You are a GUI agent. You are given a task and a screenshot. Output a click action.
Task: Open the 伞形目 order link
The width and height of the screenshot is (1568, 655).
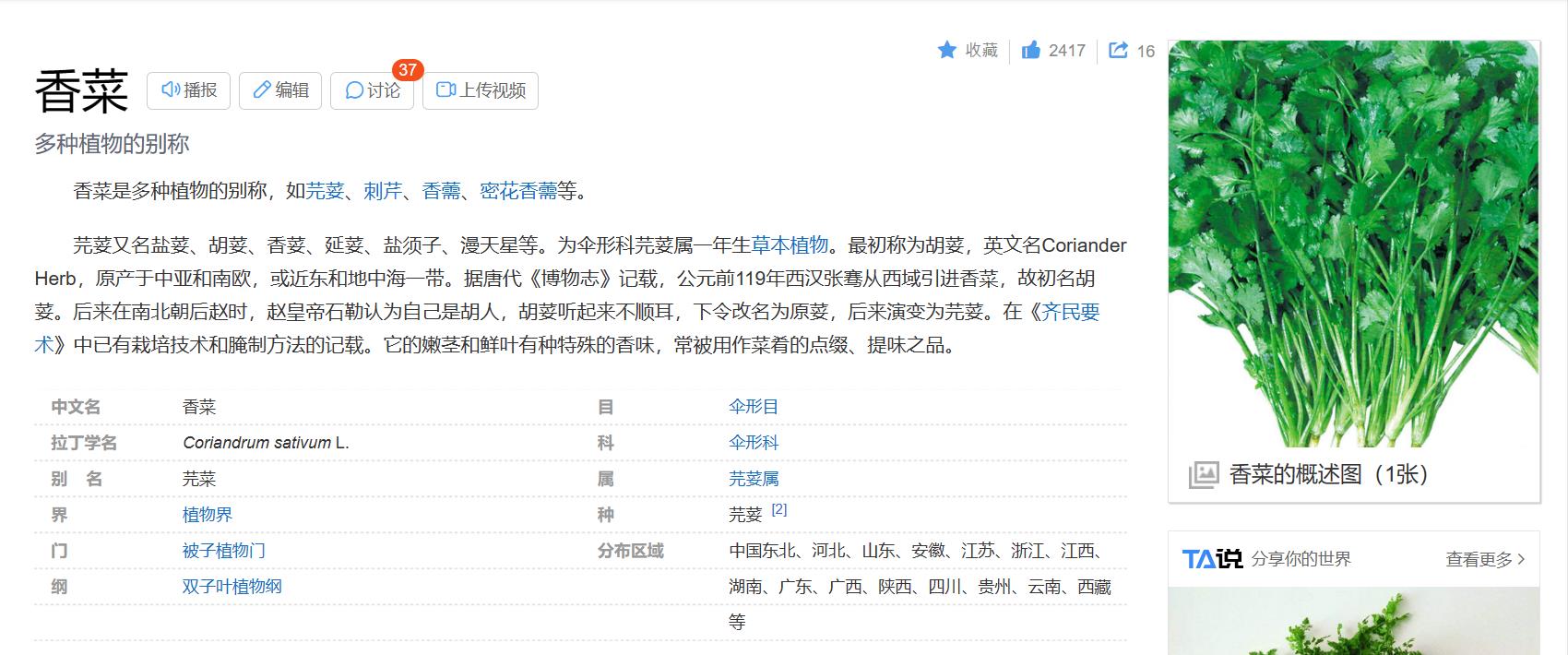[x=754, y=407]
